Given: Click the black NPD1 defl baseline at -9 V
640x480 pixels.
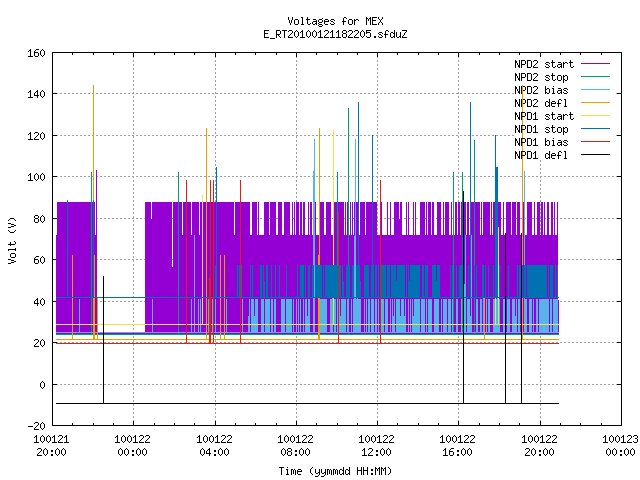Looking at the screenshot, I should 307,404.
